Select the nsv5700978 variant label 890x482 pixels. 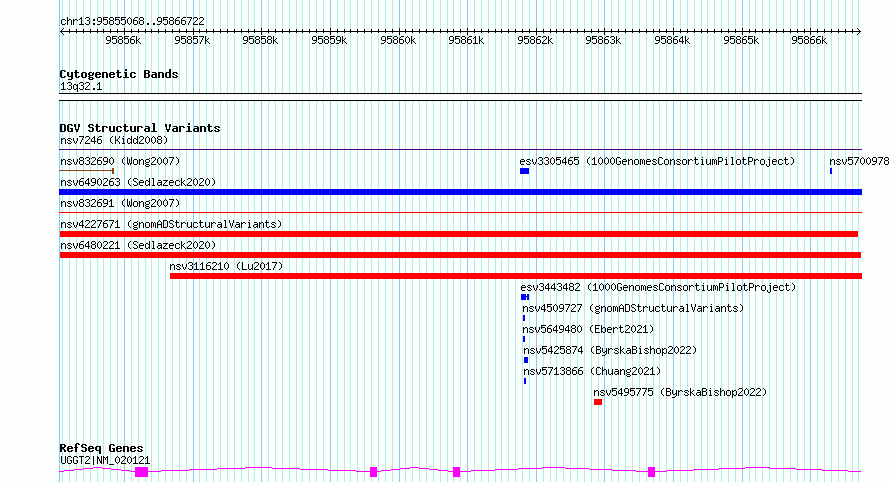click(x=859, y=161)
